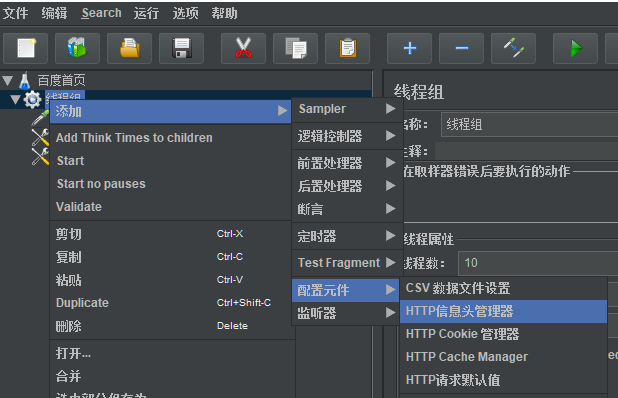Choose Duplicate in the context menu
The height and width of the screenshot is (398, 618).
click(x=171, y=303)
